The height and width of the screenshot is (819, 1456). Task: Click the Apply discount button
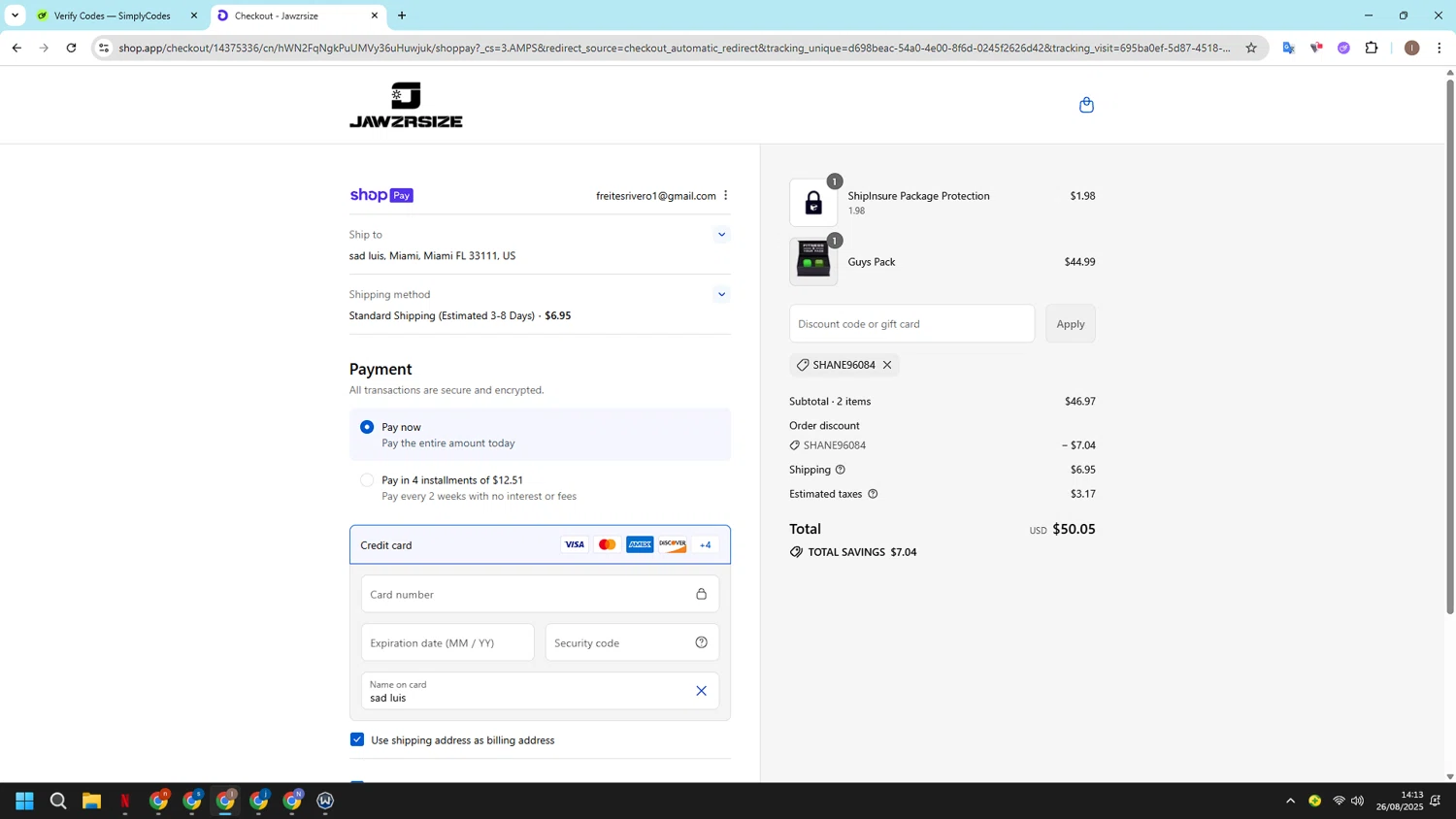coord(1071,324)
